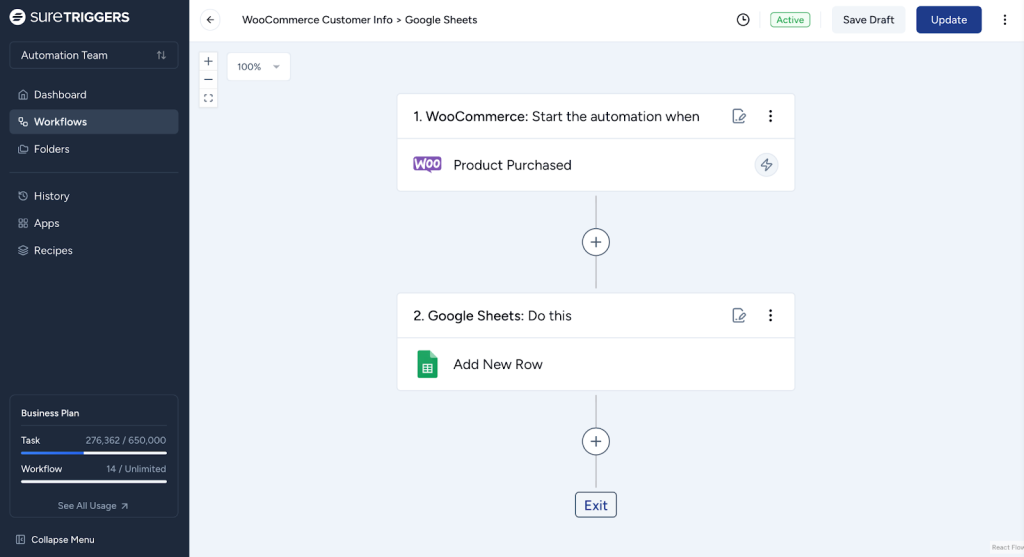Open workflow history clock icon
Screen dimensions: 1024x557
pos(743,20)
